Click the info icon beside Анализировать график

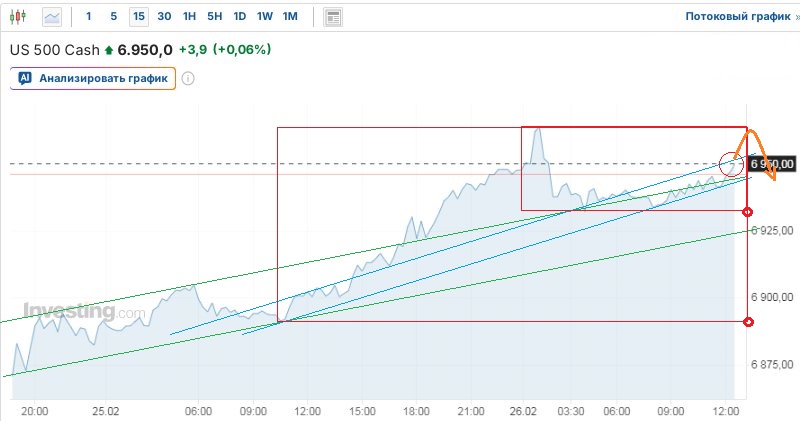(x=187, y=79)
